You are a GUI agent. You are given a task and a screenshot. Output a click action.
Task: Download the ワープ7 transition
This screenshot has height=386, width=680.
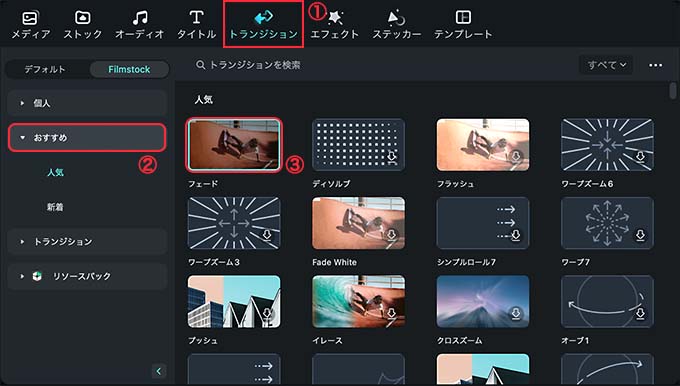pyautogui.click(x=641, y=235)
